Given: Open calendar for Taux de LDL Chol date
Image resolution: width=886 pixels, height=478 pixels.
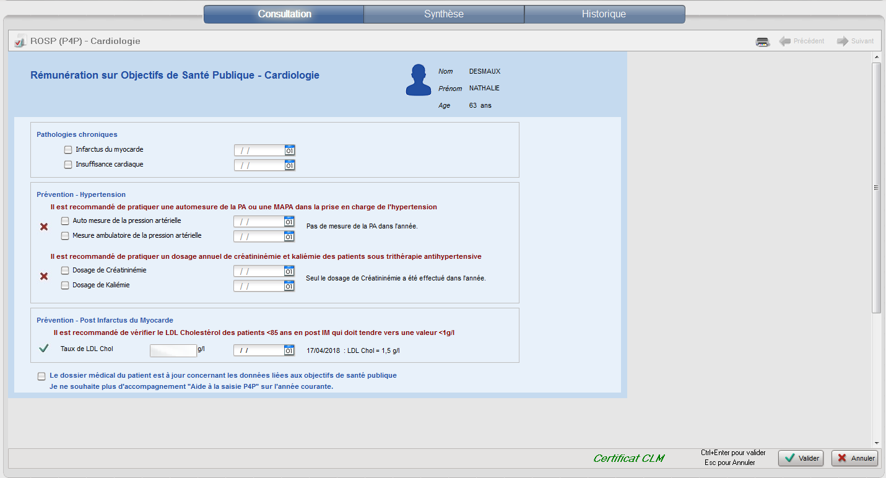Looking at the screenshot, I should (289, 350).
